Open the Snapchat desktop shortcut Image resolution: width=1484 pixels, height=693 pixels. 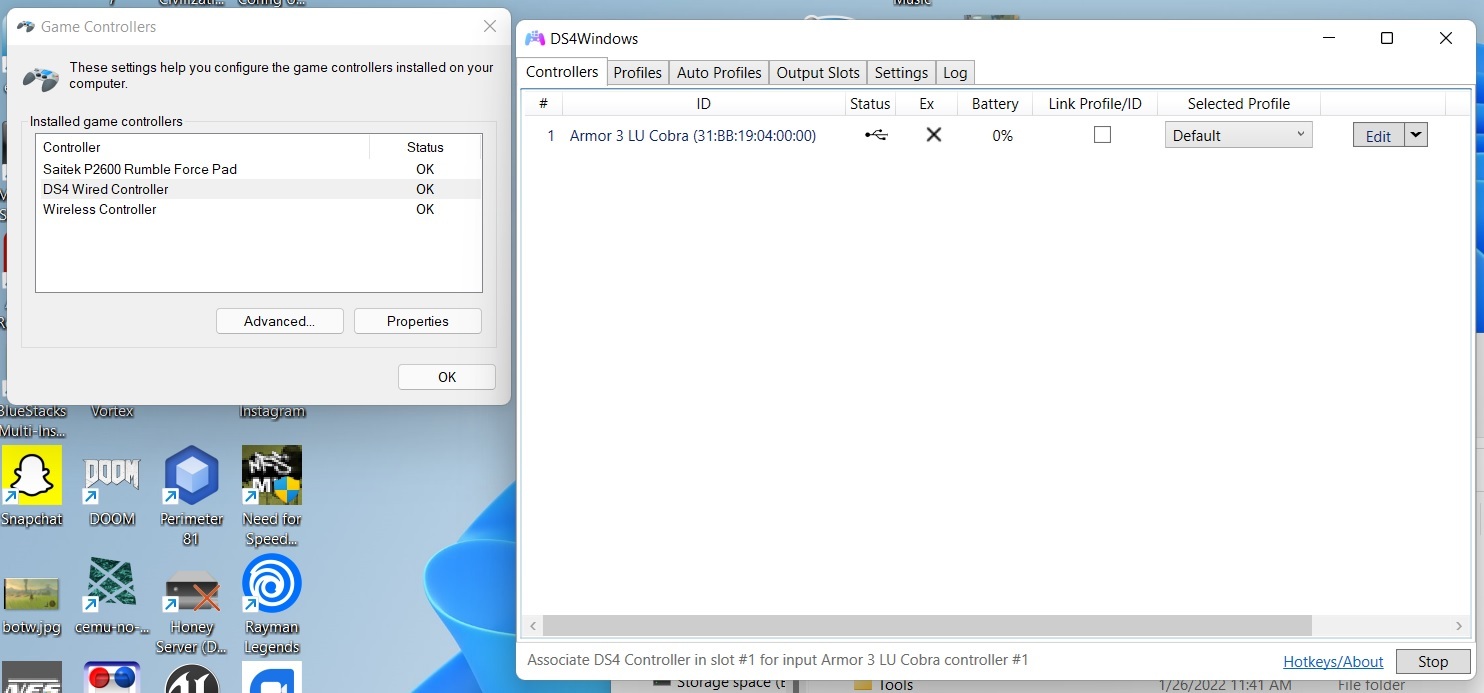(x=32, y=476)
